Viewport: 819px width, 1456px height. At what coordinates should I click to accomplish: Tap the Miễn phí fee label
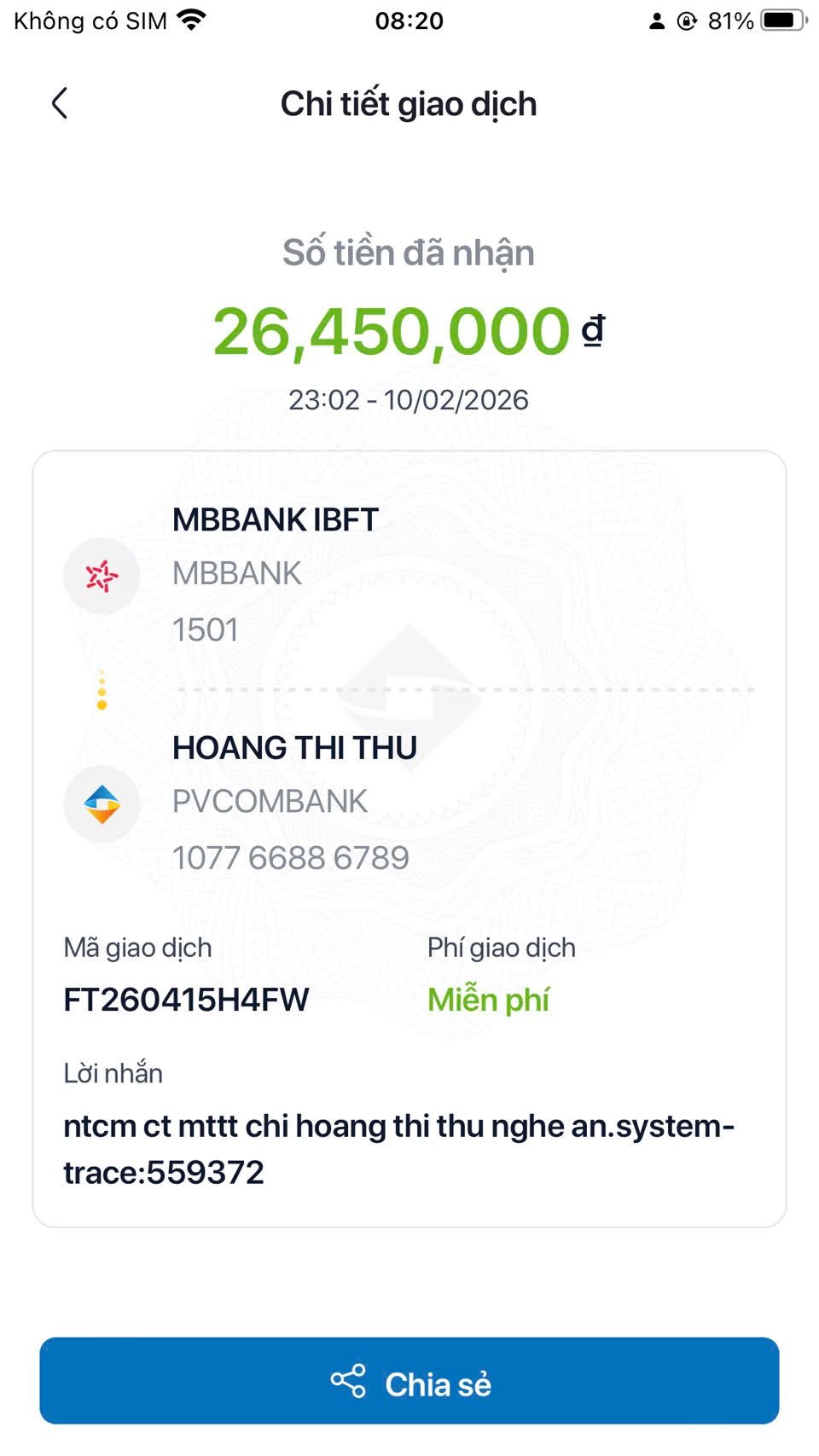tap(488, 999)
